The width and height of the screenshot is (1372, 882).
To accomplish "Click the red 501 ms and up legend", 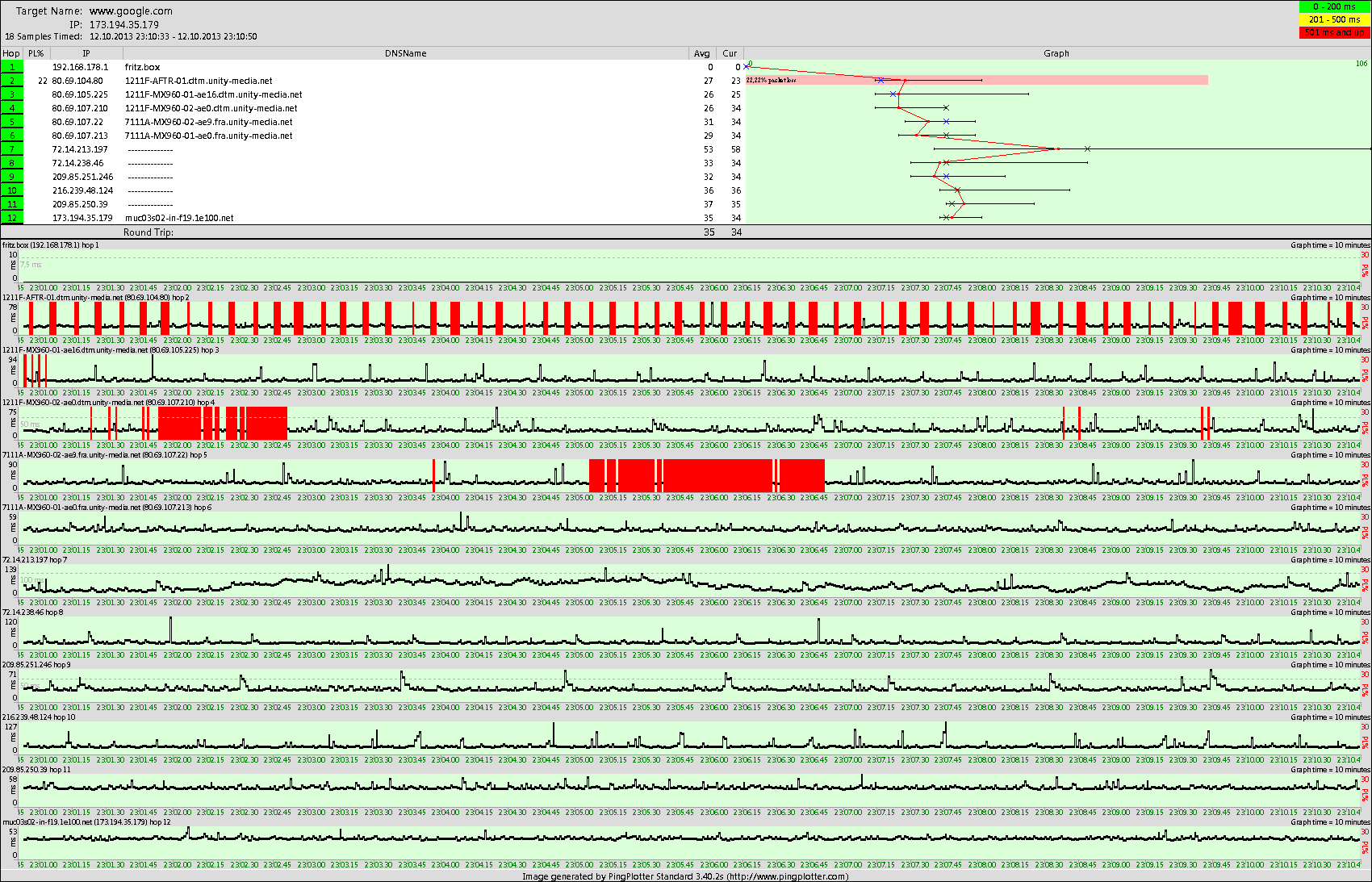I will 1333,32.
